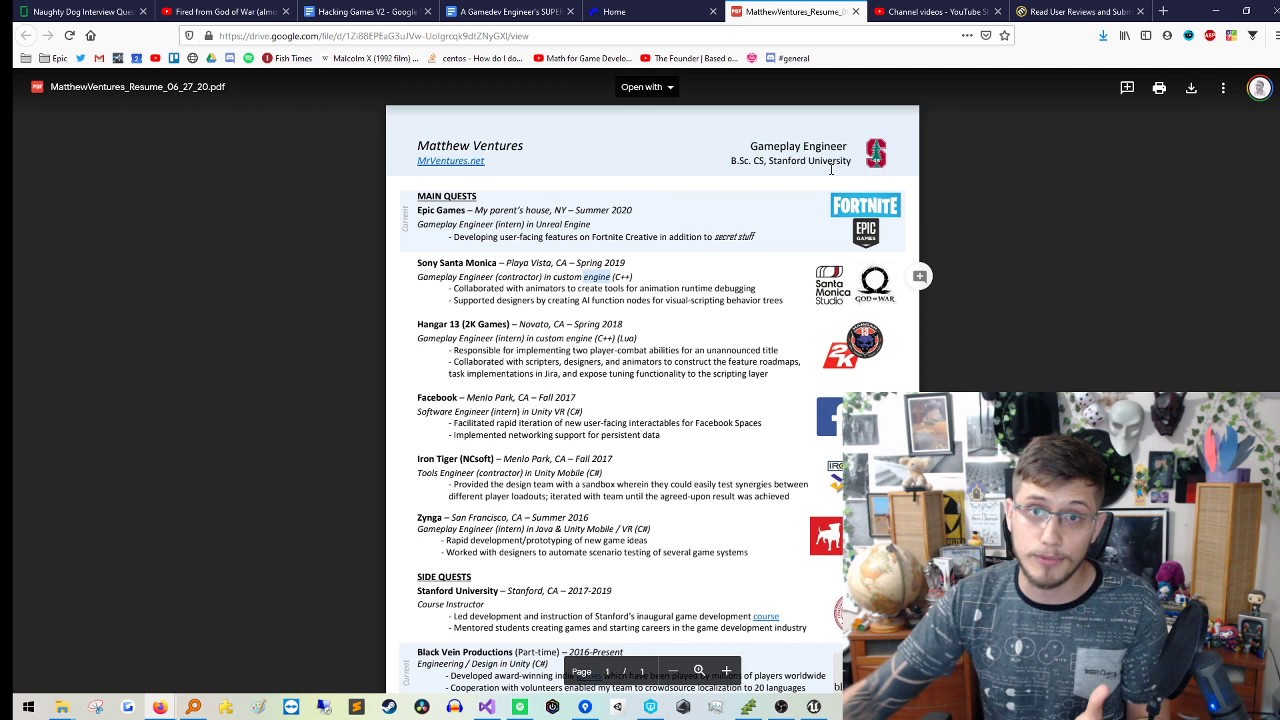Open the 'course' link under Stanford University
The width and height of the screenshot is (1280, 720).
point(766,616)
